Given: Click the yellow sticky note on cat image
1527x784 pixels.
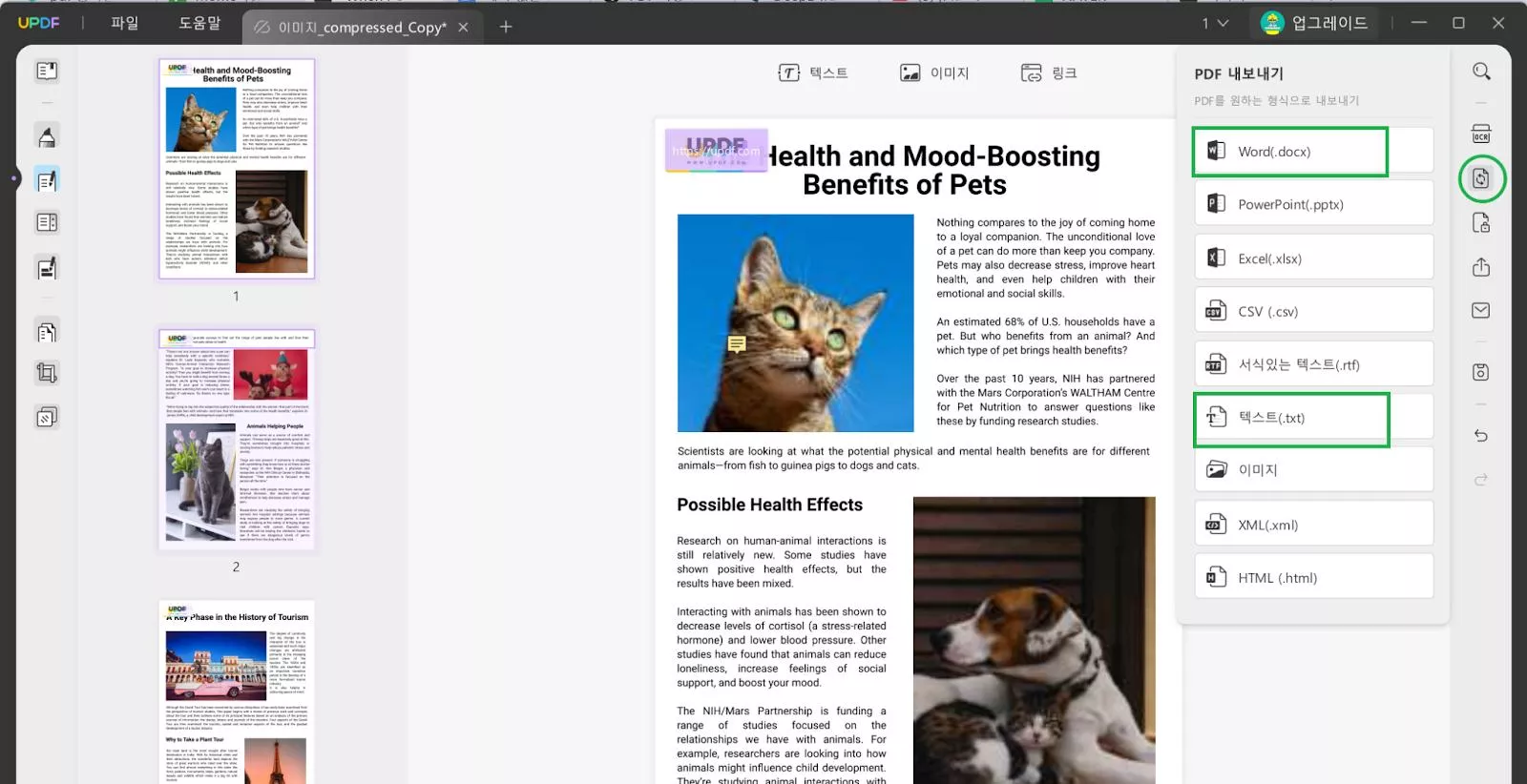Looking at the screenshot, I should pyautogui.click(x=737, y=343).
